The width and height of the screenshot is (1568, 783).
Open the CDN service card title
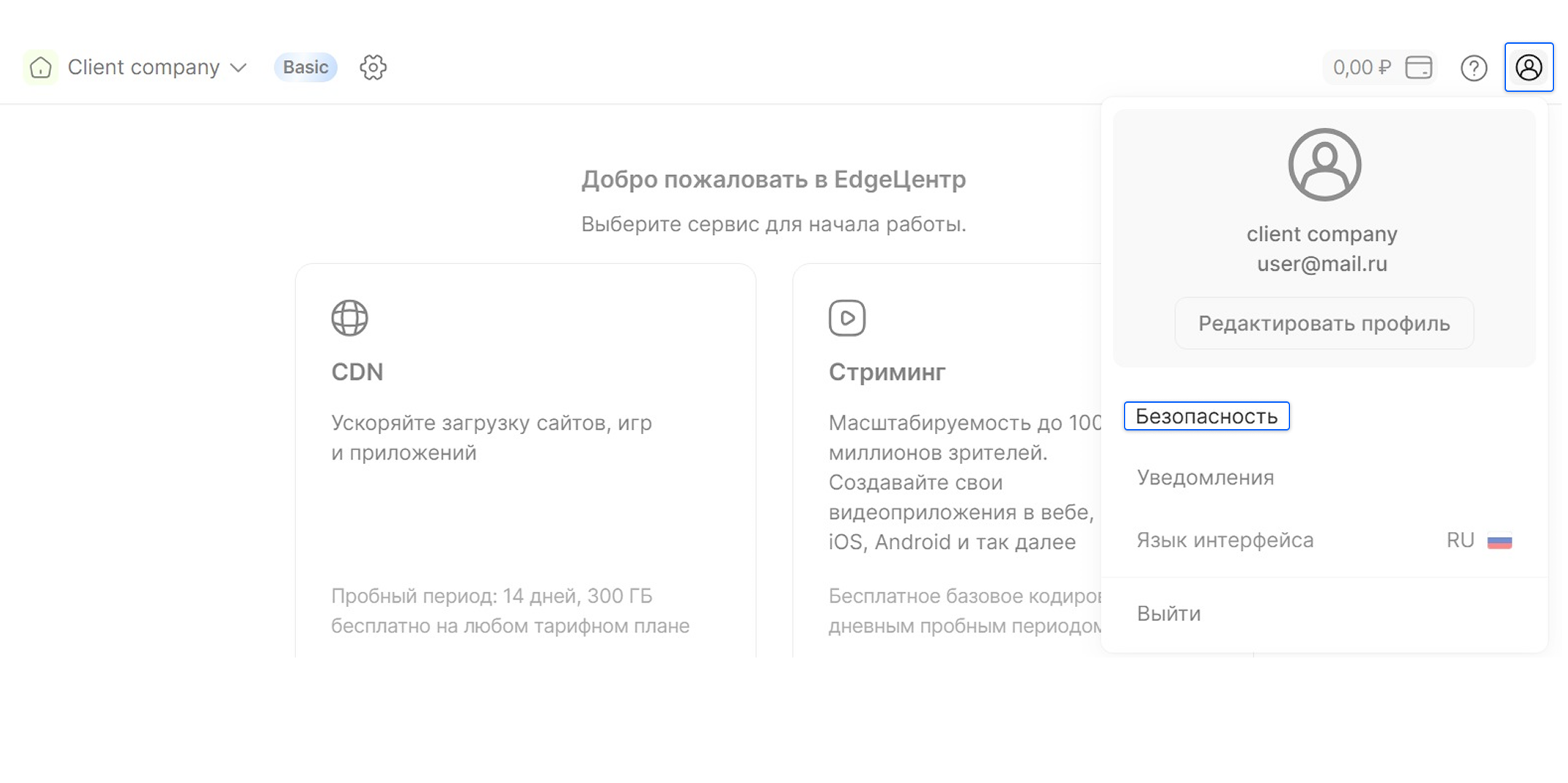click(357, 372)
